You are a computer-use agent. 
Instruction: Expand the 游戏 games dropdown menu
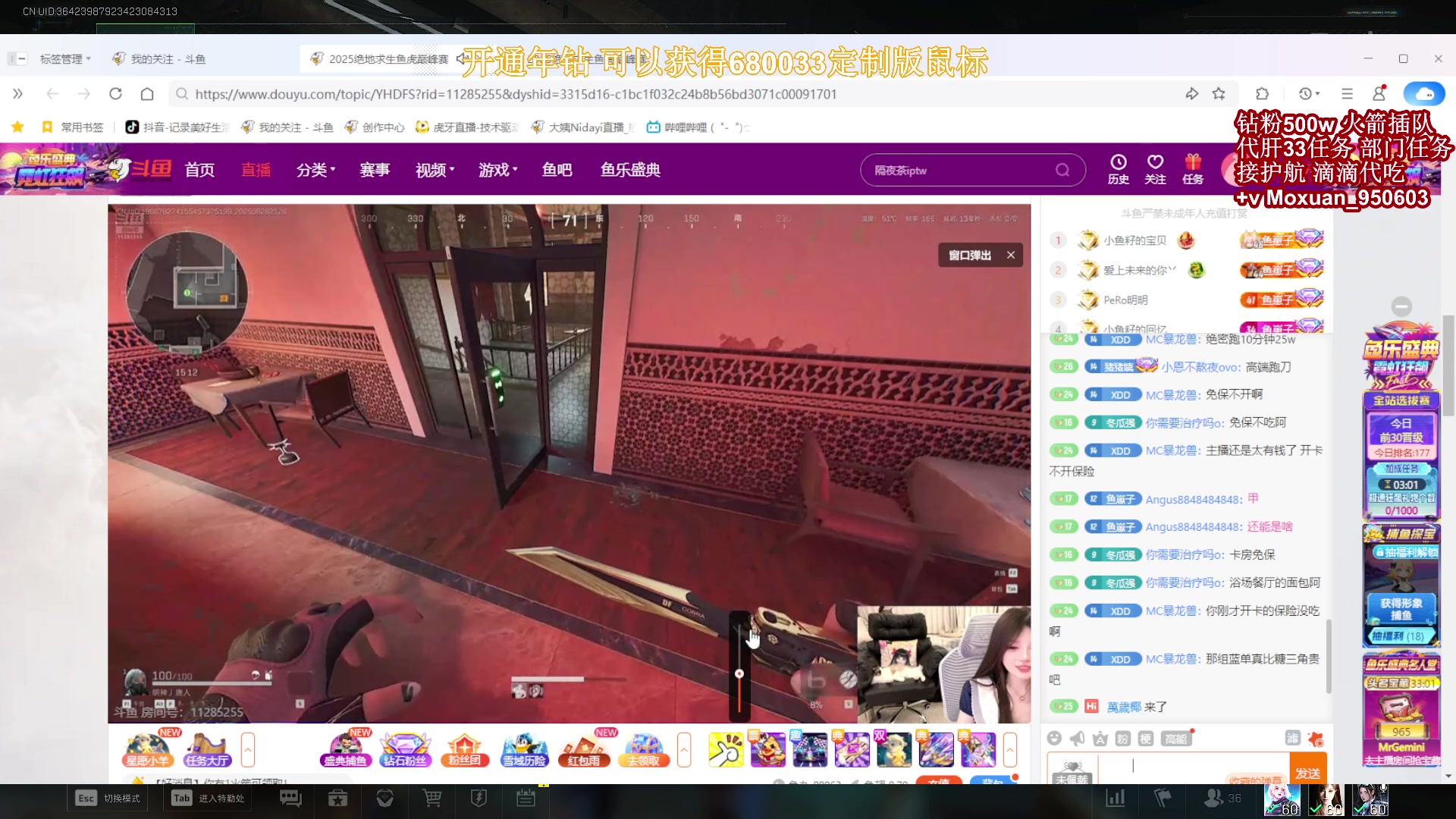497,170
